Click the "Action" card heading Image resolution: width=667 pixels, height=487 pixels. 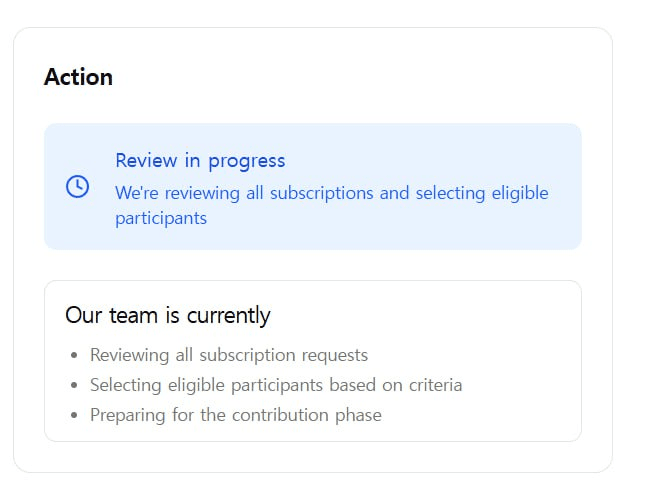tap(78, 77)
